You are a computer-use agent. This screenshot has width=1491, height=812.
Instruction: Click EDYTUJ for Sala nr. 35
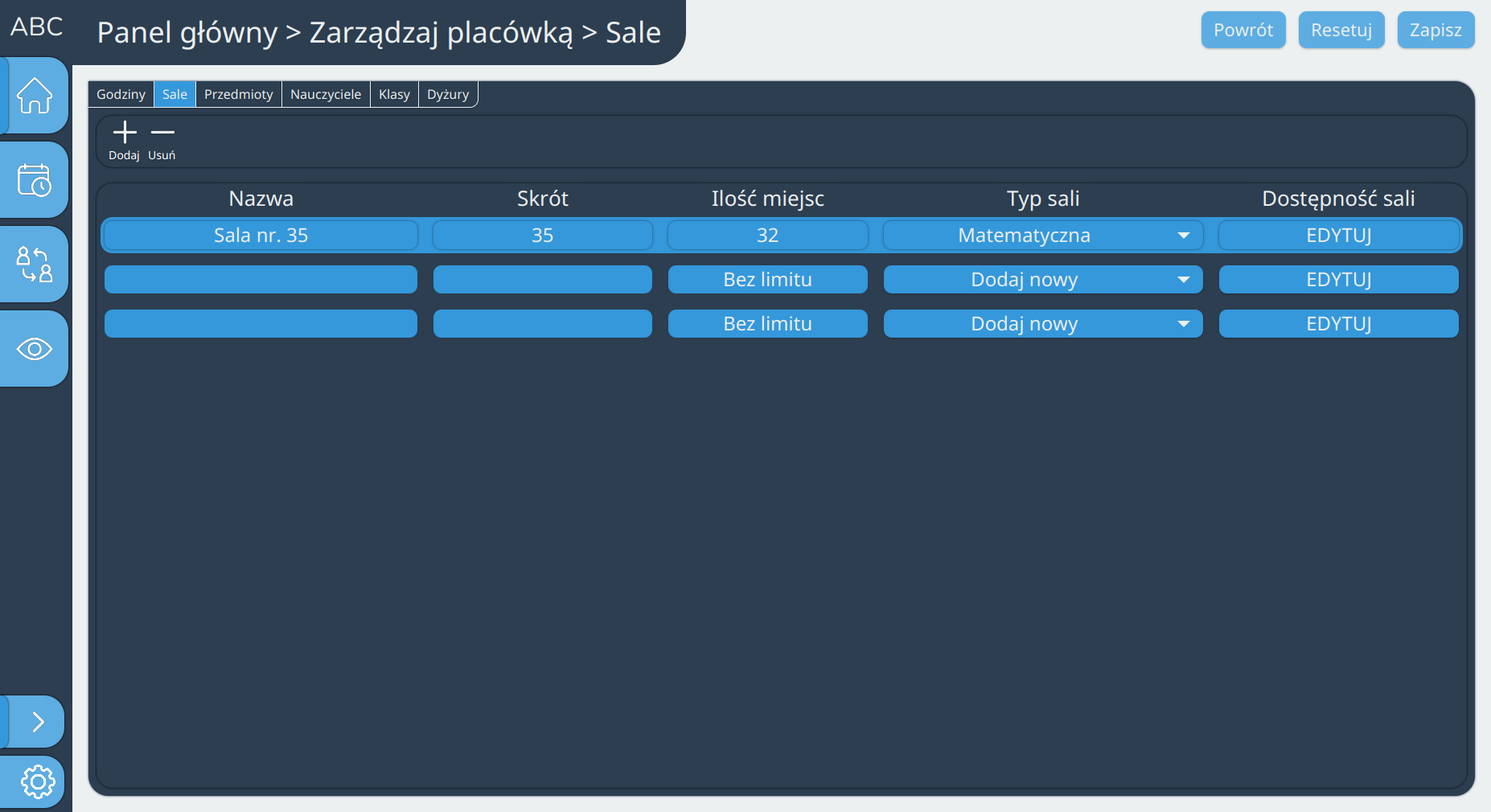1338,236
